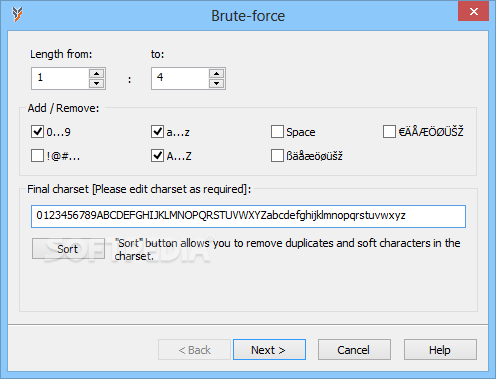The width and height of the screenshot is (496, 379).
Task: Enable the Space character checkbox
Action: click(x=277, y=132)
